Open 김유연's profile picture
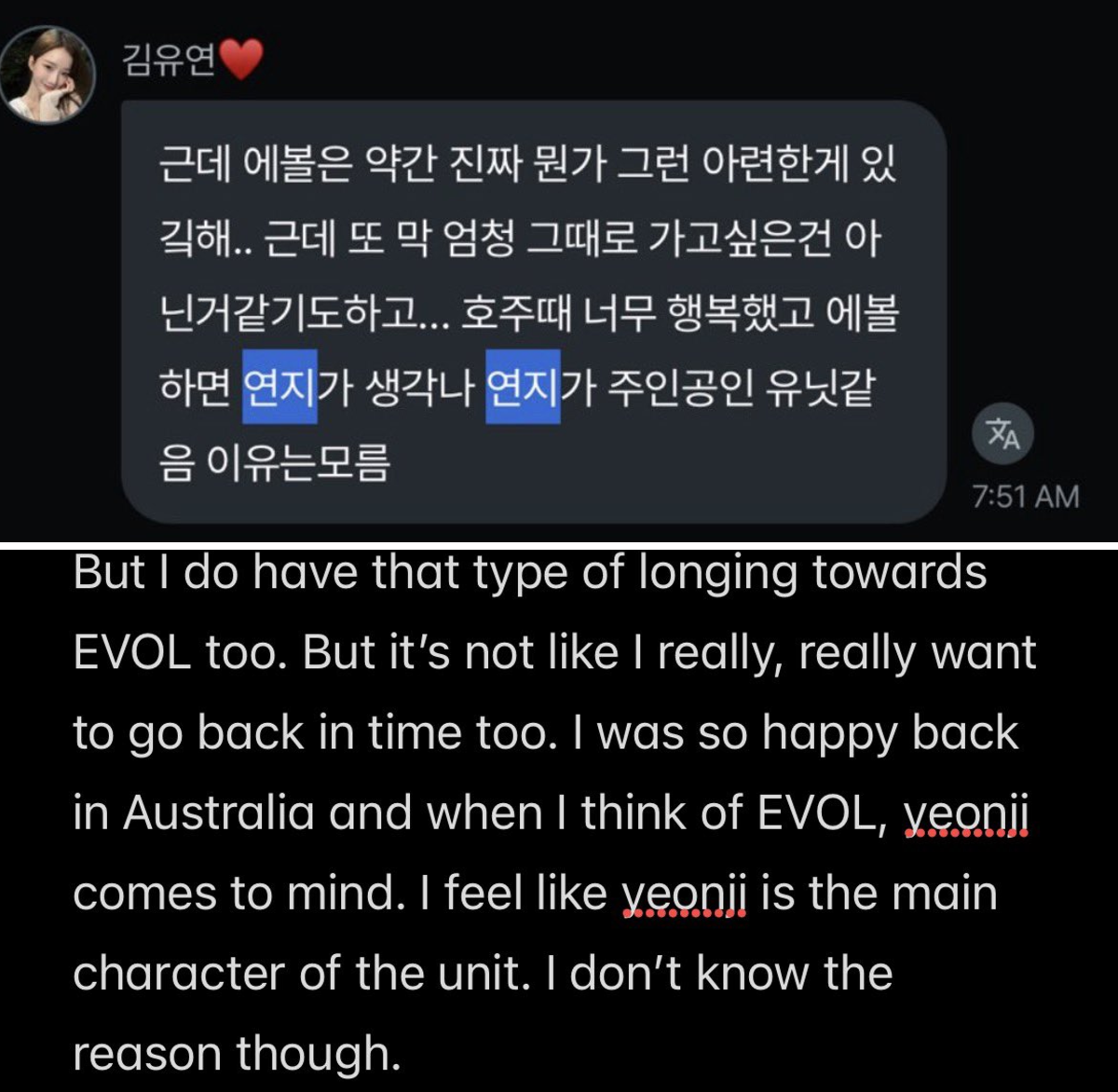Screen dimensions: 1118x1092 point(48,75)
